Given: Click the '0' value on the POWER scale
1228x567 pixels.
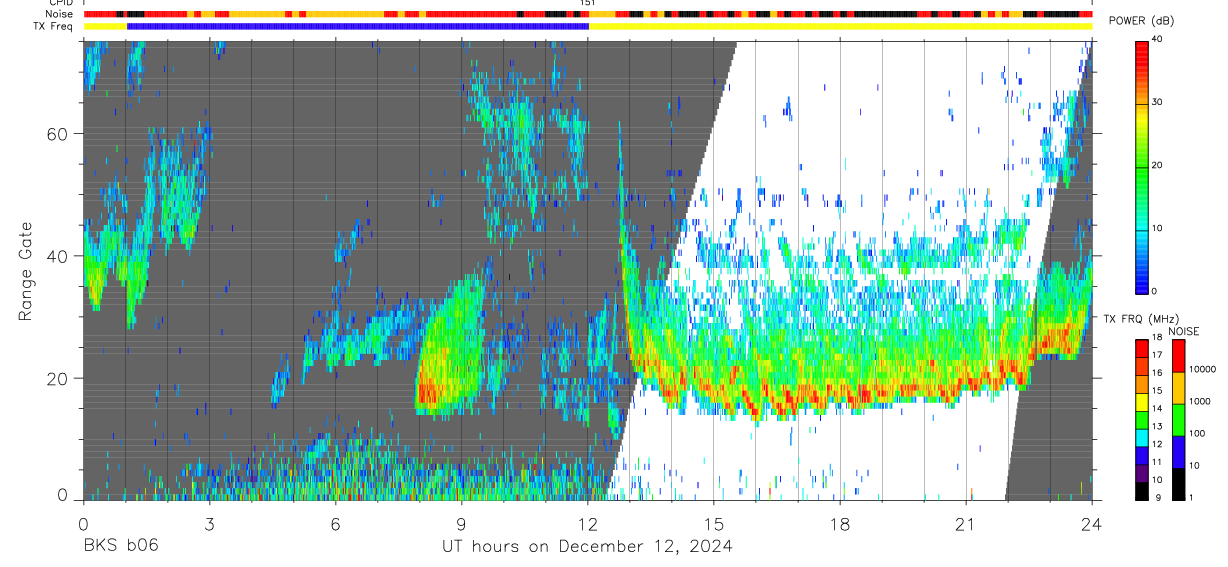Looking at the screenshot, I should coord(1153,291).
